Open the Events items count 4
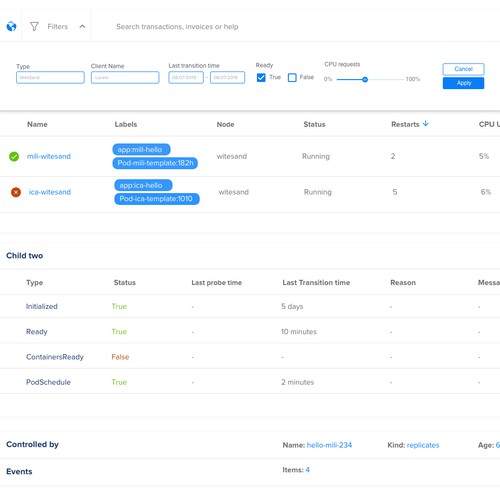Screen dimensions: 500x500 pos(307,470)
